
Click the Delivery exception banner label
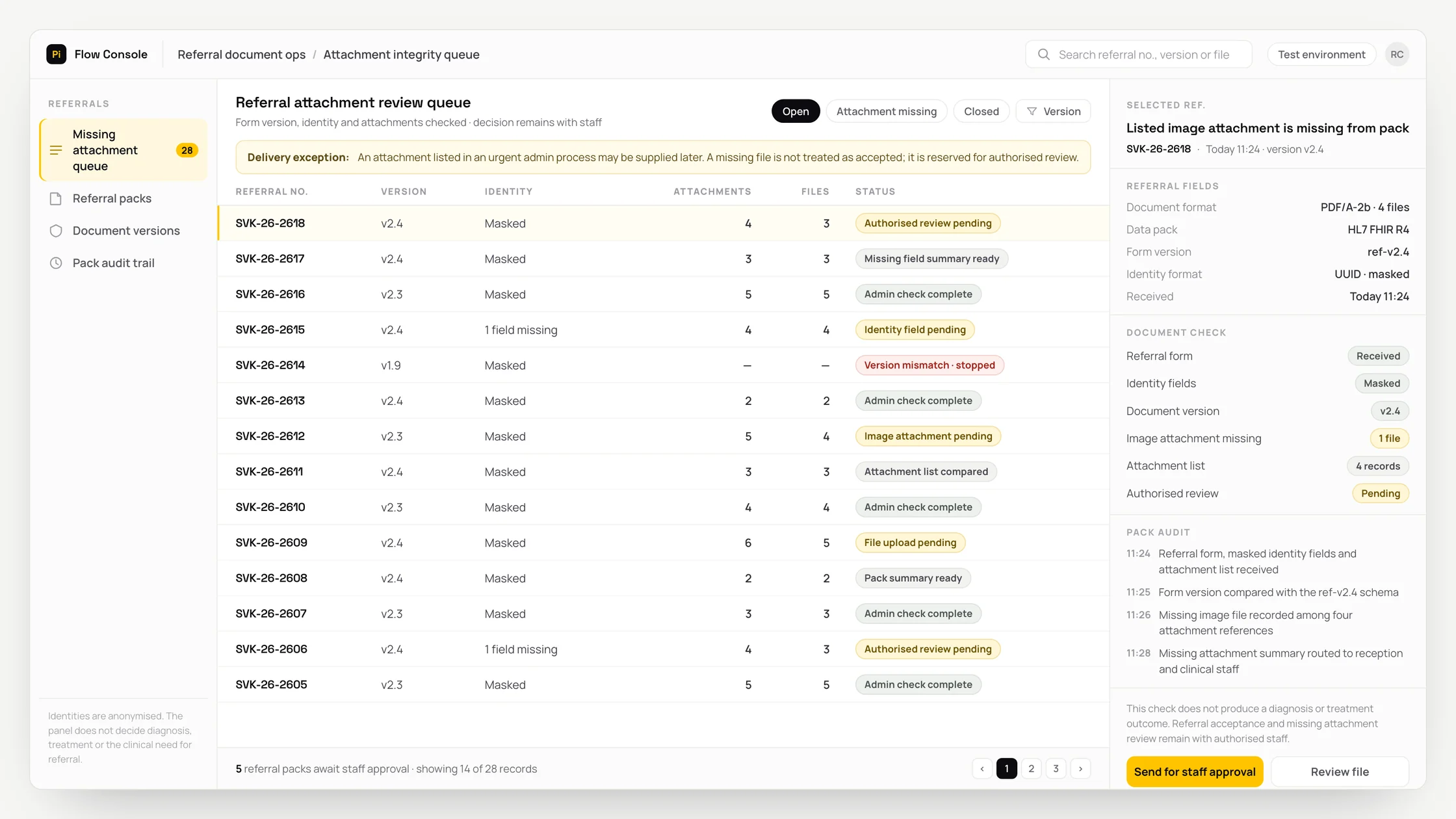(x=298, y=157)
